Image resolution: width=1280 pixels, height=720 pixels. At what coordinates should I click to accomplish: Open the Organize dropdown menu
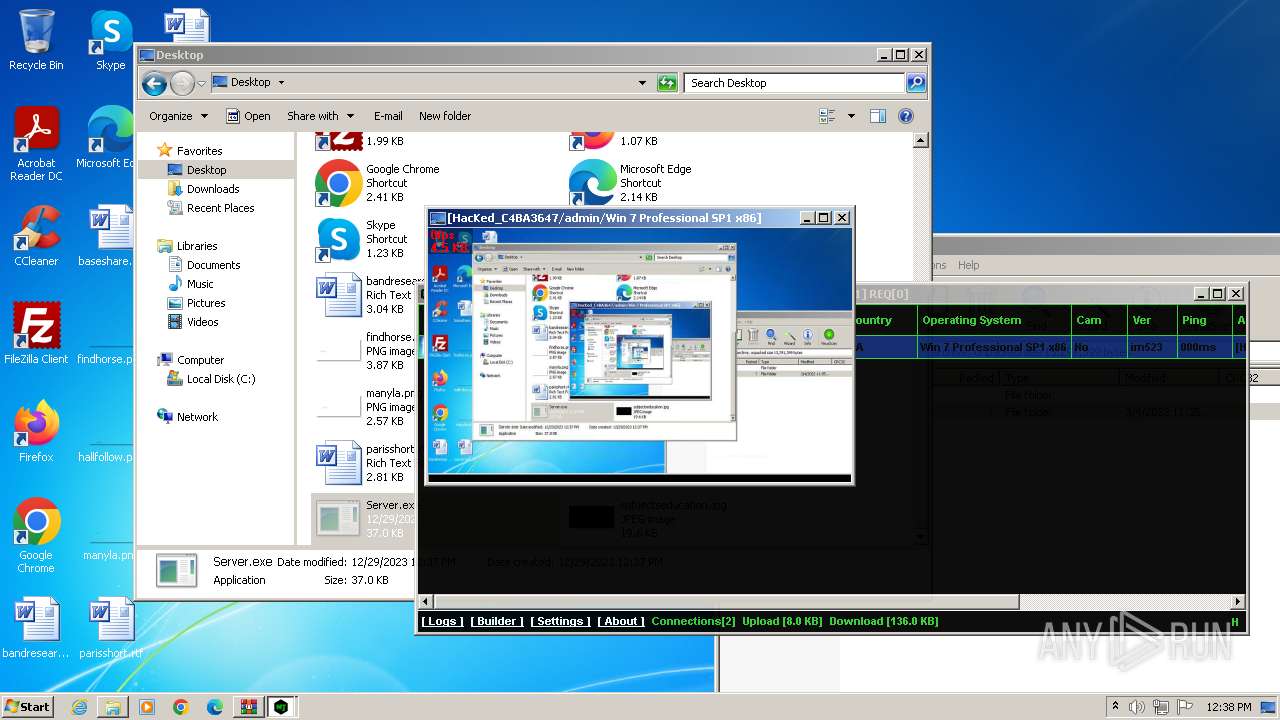coord(178,116)
